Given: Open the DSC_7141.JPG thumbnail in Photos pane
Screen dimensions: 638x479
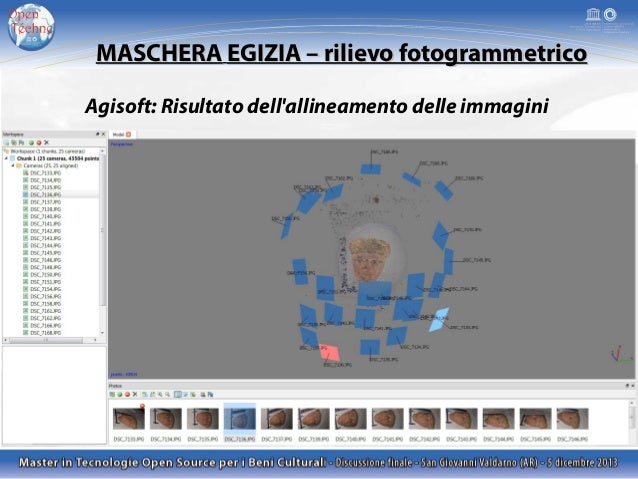Looking at the screenshot, I should tap(387, 419).
